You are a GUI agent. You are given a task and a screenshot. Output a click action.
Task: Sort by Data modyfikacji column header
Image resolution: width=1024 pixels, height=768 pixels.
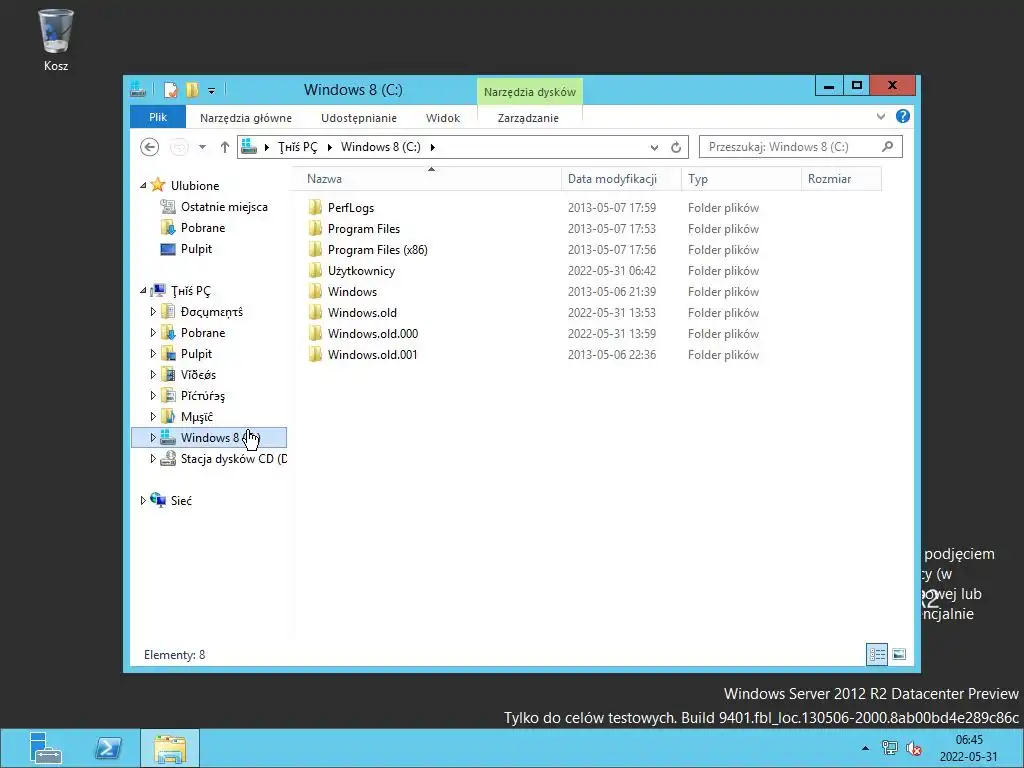(x=621, y=179)
